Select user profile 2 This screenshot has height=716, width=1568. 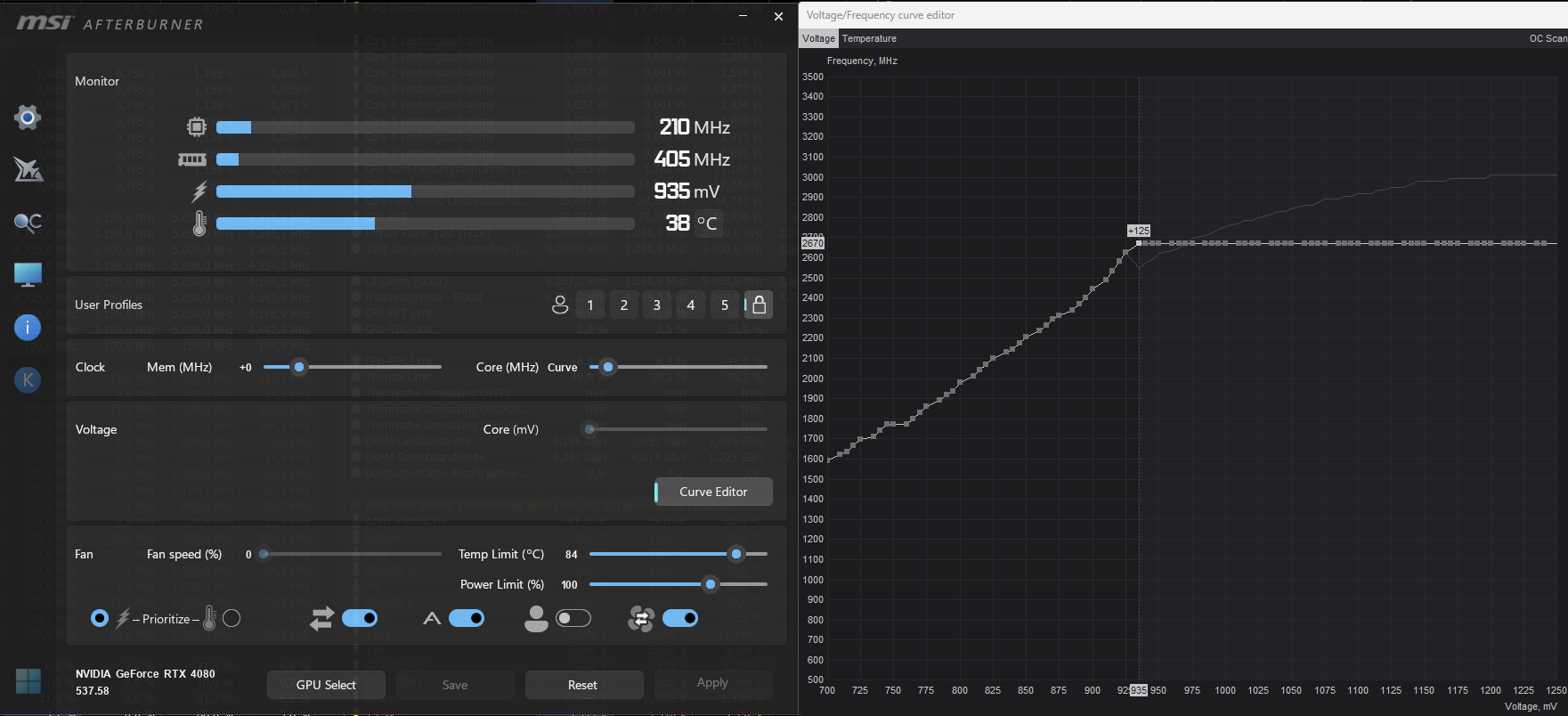(624, 305)
